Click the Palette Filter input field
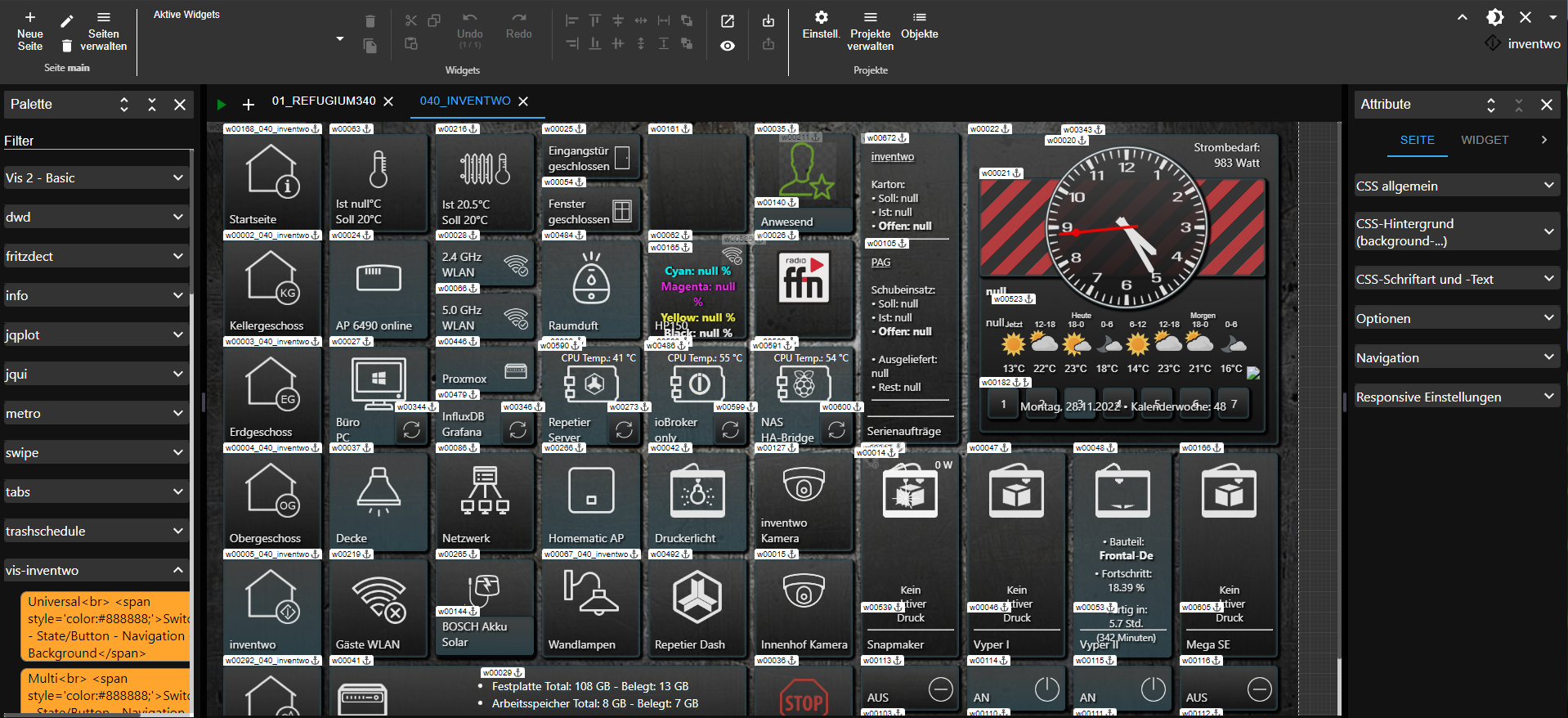Image resolution: width=1568 pixels, height=718 pixels. click(x=98, y=141)
